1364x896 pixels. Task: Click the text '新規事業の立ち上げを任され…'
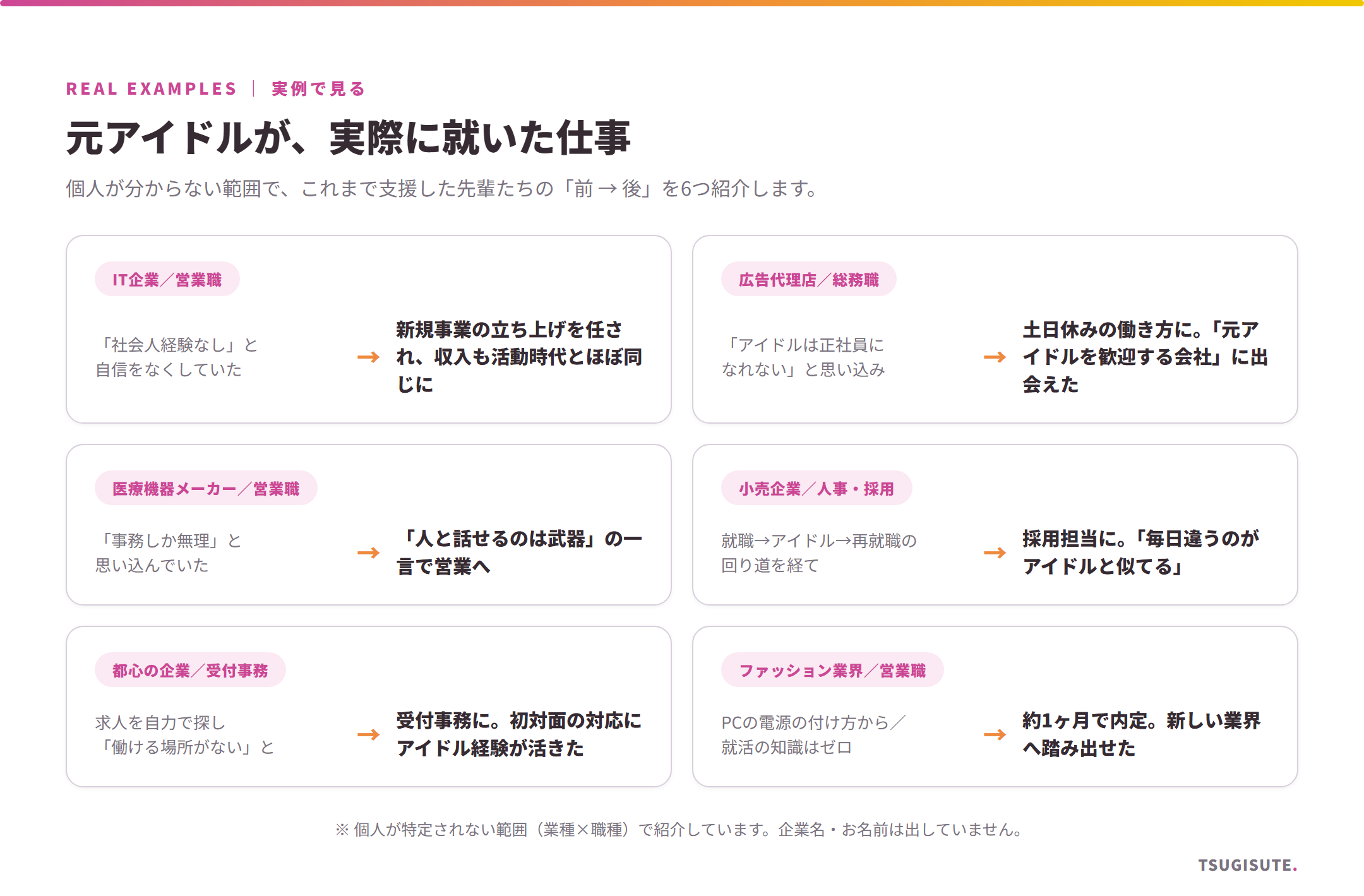pos(519,357)
